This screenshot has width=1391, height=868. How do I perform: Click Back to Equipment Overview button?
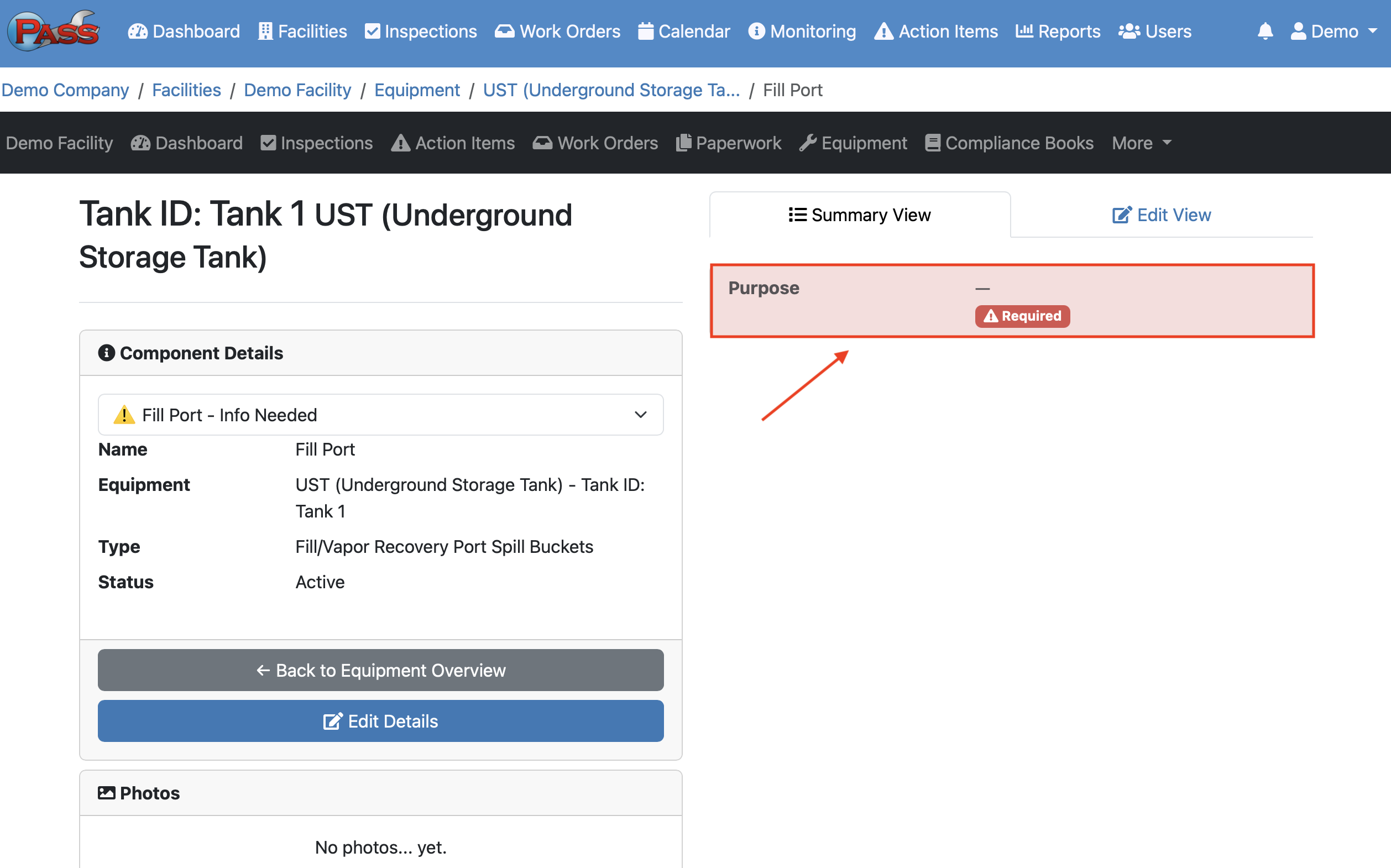tap(380, 670)
